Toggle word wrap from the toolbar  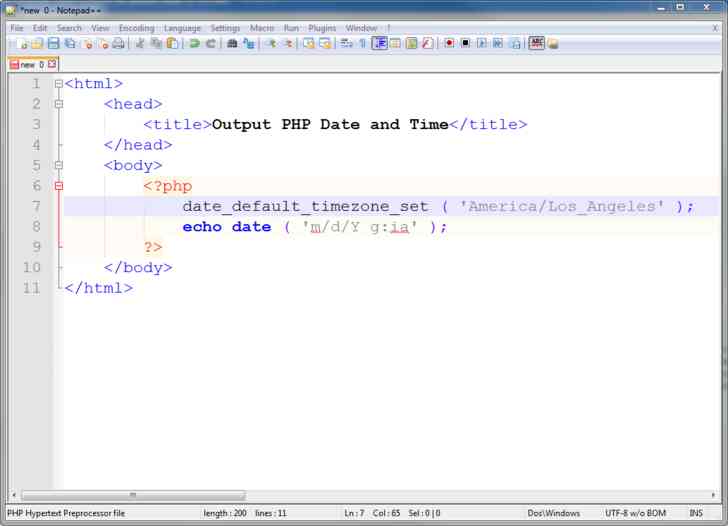(x=346, y=44)
